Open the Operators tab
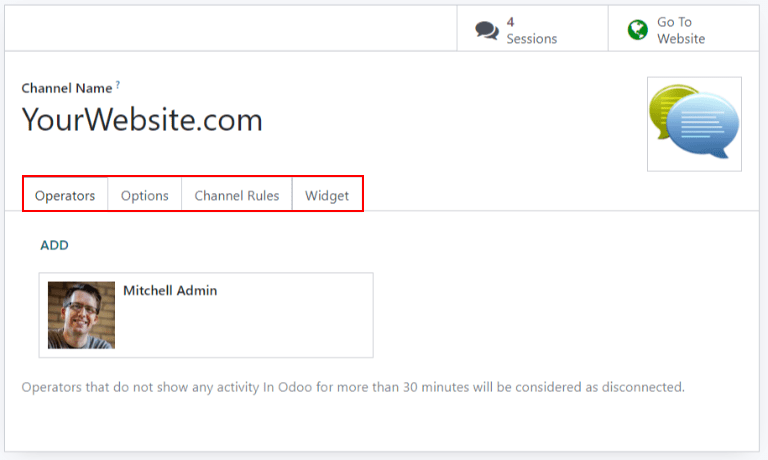768x460 pixels. (65, 195)
